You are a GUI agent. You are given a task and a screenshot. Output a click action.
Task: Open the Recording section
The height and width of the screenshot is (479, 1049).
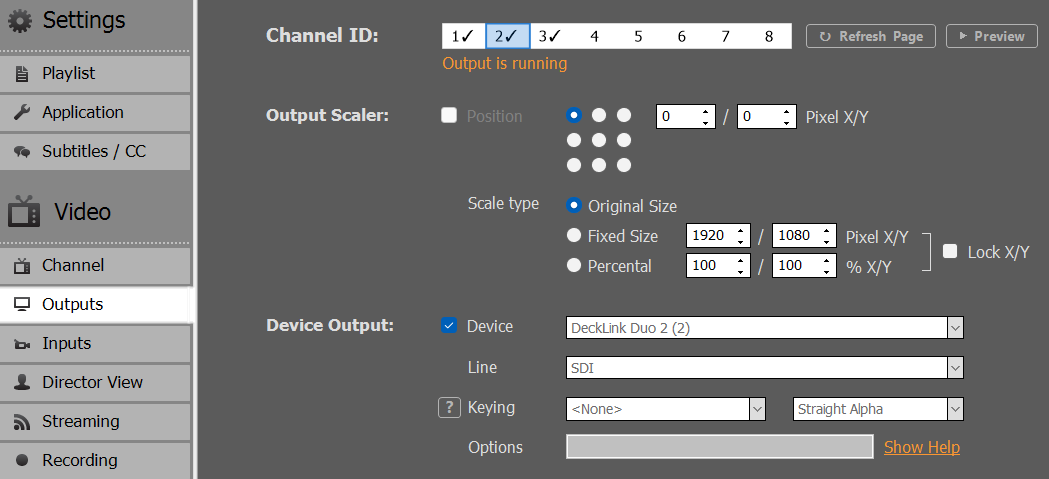point(95,460)
